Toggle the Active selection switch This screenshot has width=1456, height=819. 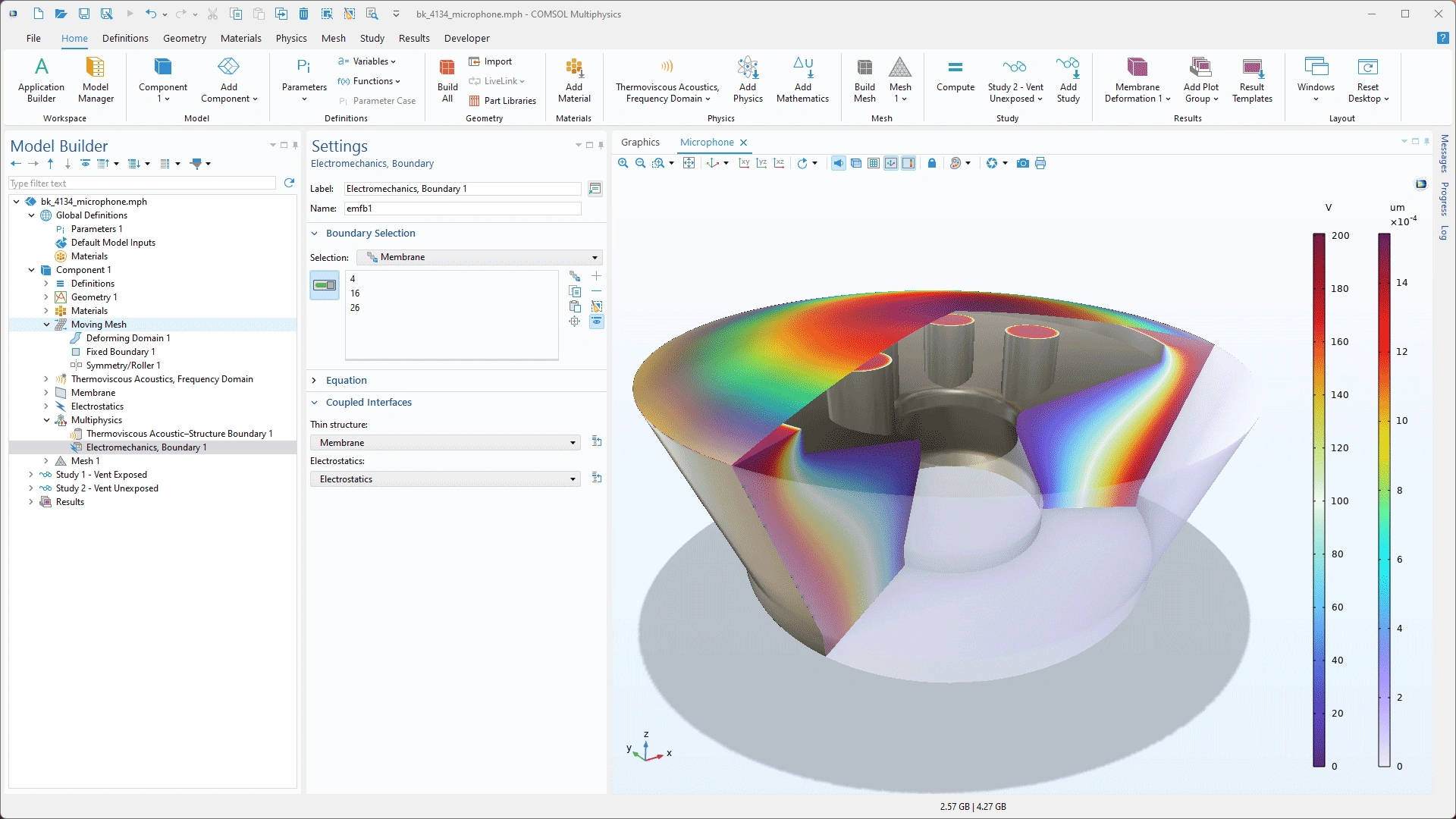click(325, 285)
